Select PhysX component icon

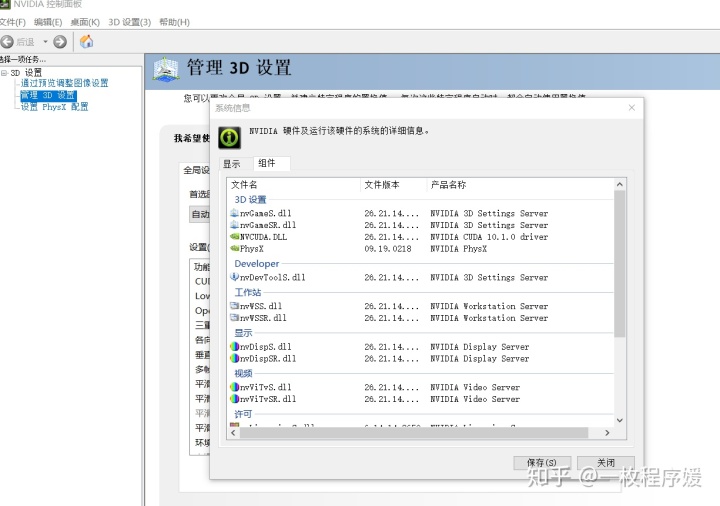[x=234, y=248]
